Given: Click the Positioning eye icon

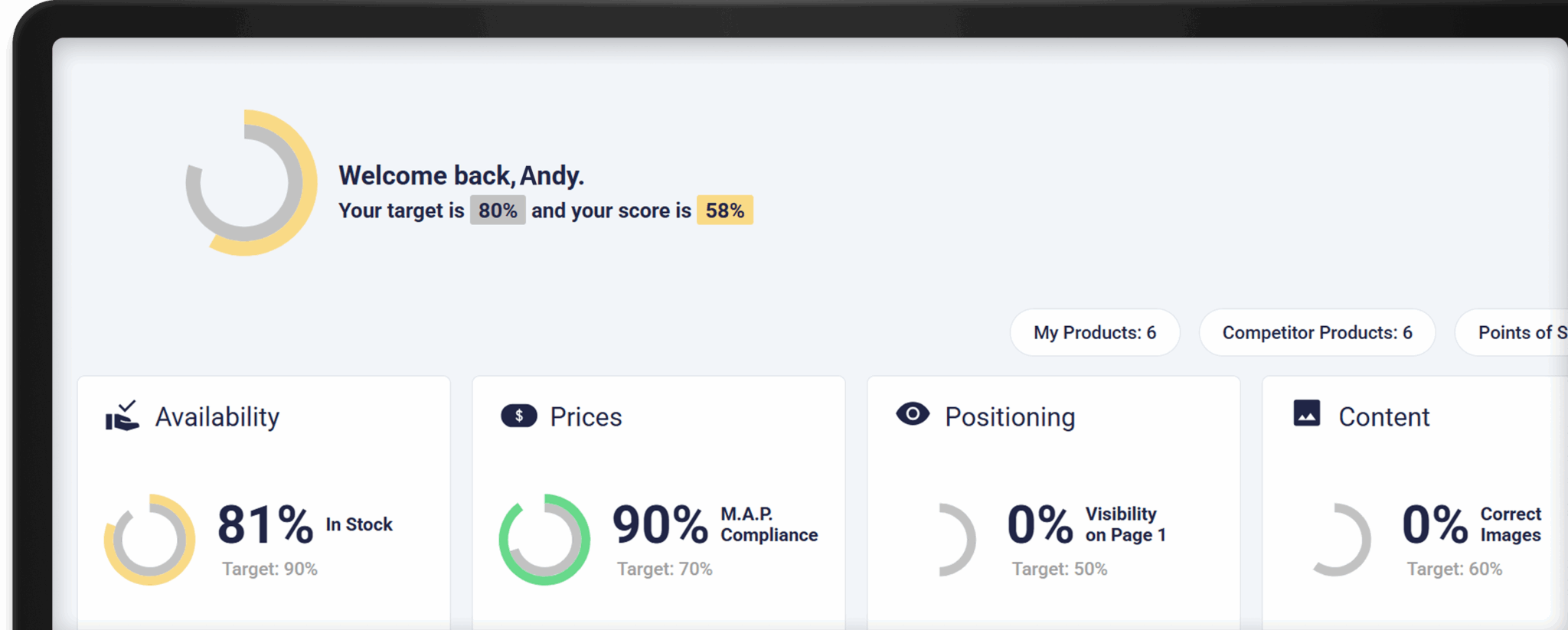Looking at the screenshot, I should pos(913,414).
